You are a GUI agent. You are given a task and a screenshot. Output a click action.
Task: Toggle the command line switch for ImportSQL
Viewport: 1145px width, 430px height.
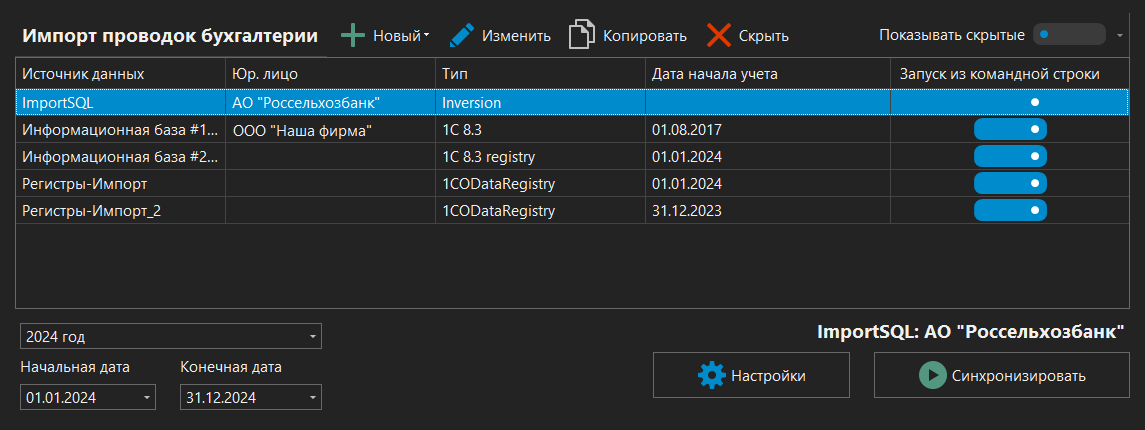point(1010,102)
